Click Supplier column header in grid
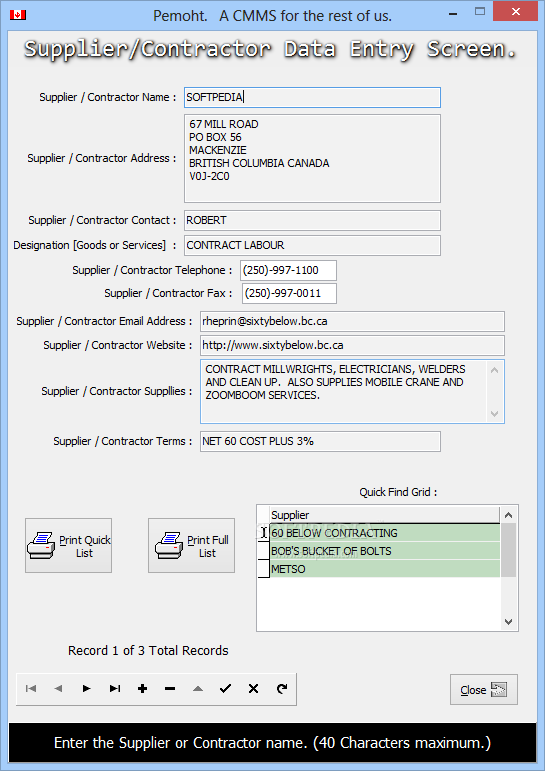This screenshot has width=545, height=771. pos(385,515)
